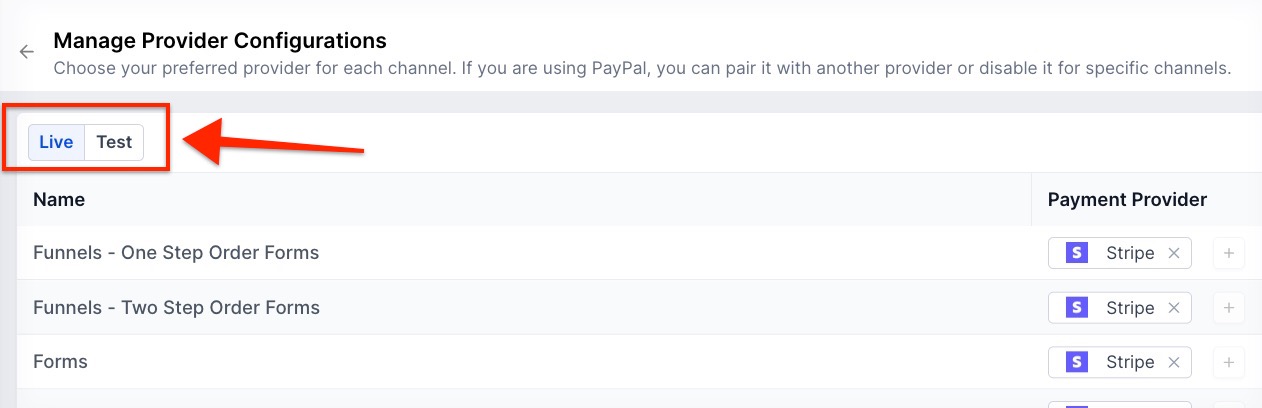The height and width of the screenshot is (408, 1262).
Task: Click the Name column header
Action: [x=59, y=199]
